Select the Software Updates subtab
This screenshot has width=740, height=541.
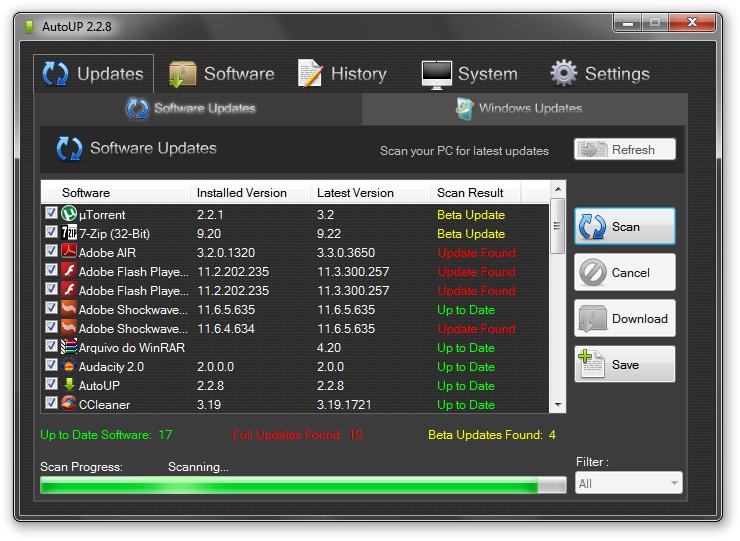(x=198, y=109)
